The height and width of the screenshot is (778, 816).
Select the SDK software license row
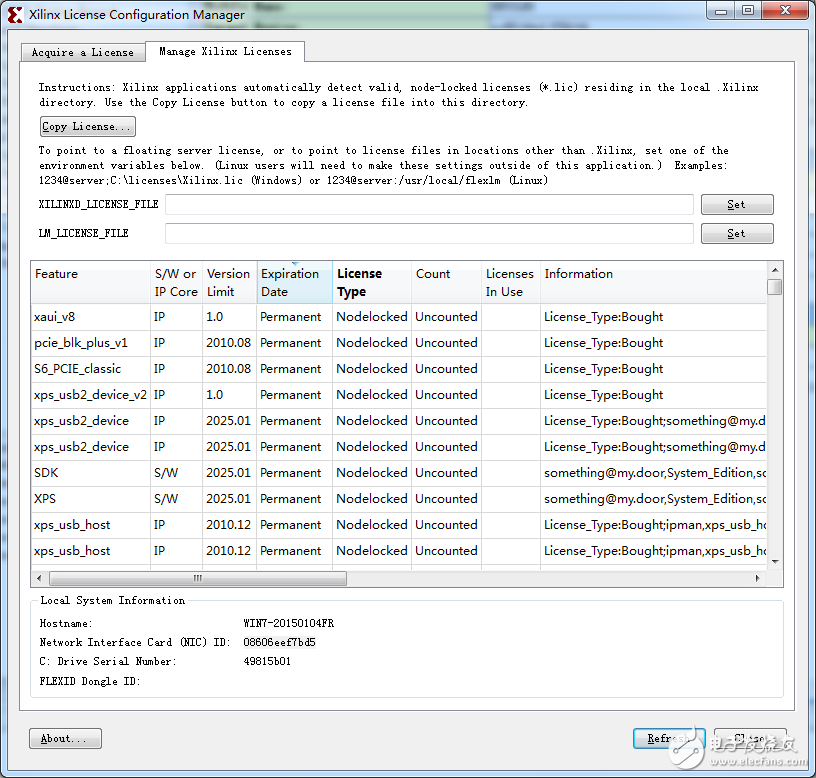[x=399, y=473]
